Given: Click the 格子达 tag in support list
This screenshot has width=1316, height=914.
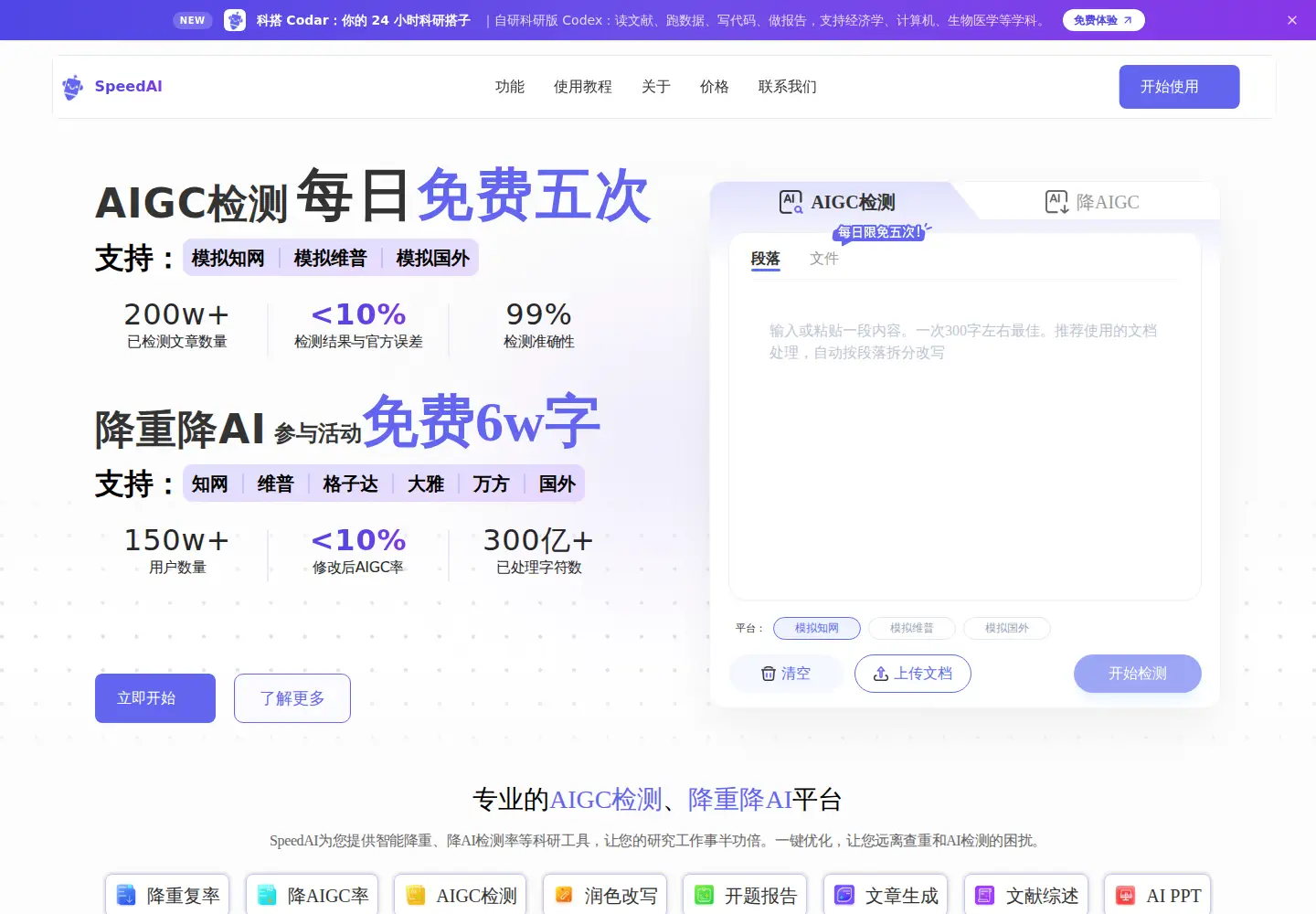Looking at the screenshot, I should pyautogui.click(x=351, y=484).
